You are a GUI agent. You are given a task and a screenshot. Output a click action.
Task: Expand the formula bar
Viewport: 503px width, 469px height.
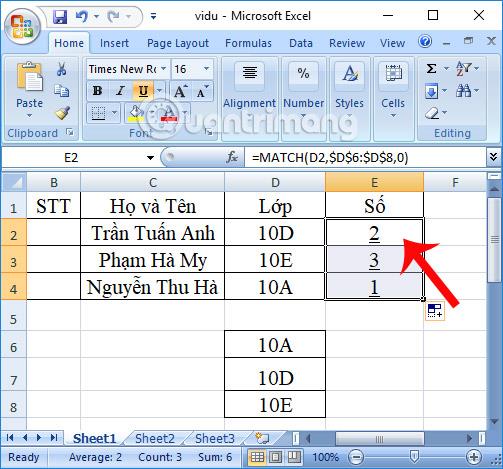pyautogui.click(x=493, y=157)
